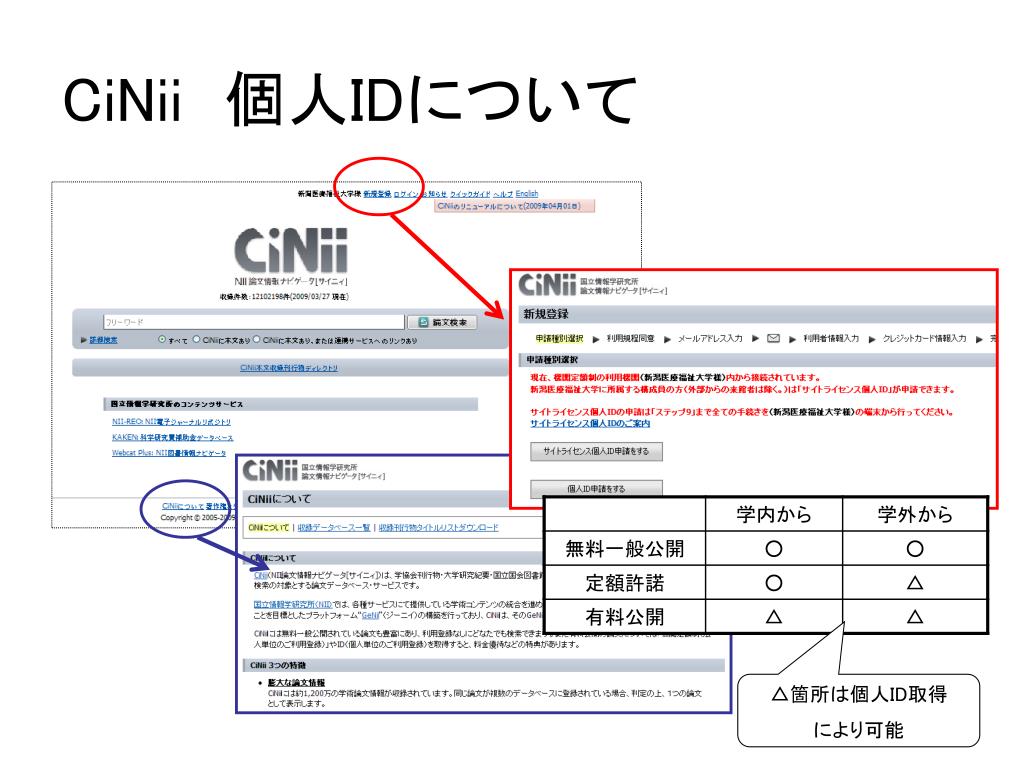Screen dimensions: 1024x768
Task: Click the フリーワード search input field
Action: click(x=253, y=322)
